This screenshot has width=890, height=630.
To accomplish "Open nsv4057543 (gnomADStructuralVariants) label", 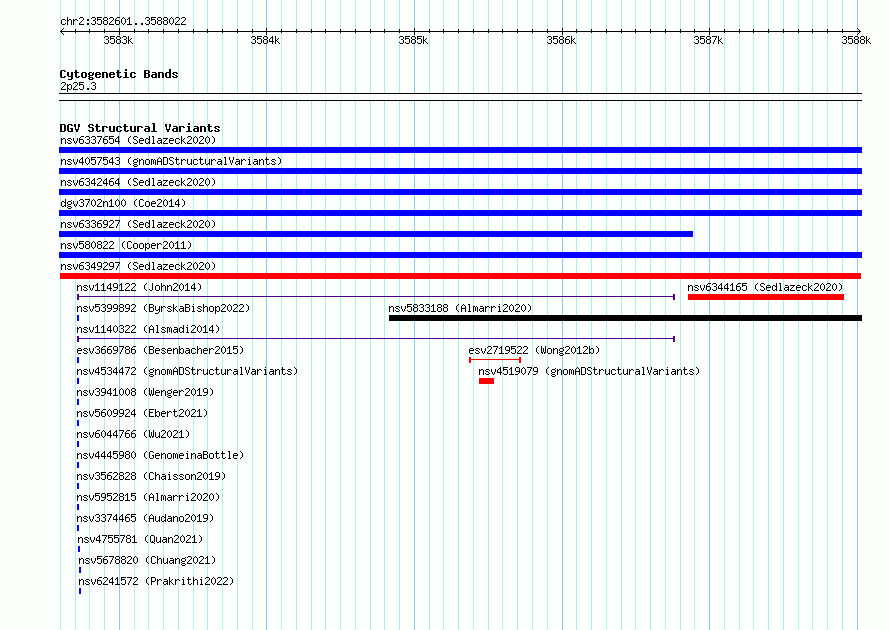I will coord(171,161).
